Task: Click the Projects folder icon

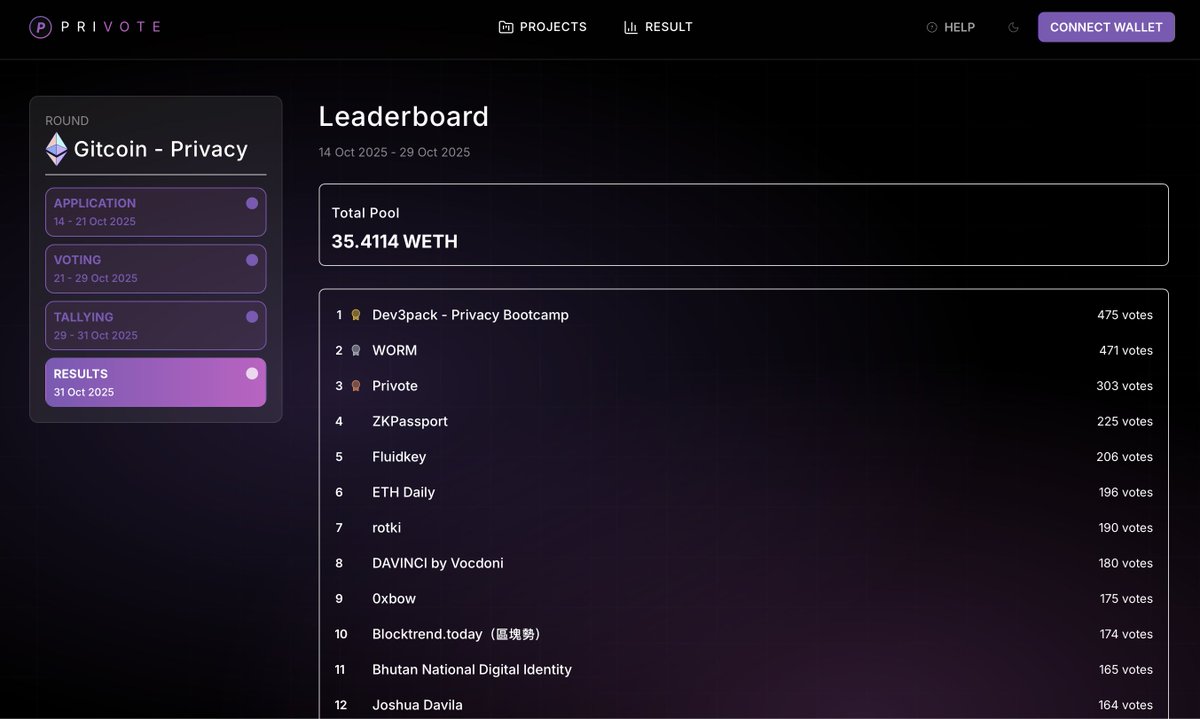Action: coord(506,27)
